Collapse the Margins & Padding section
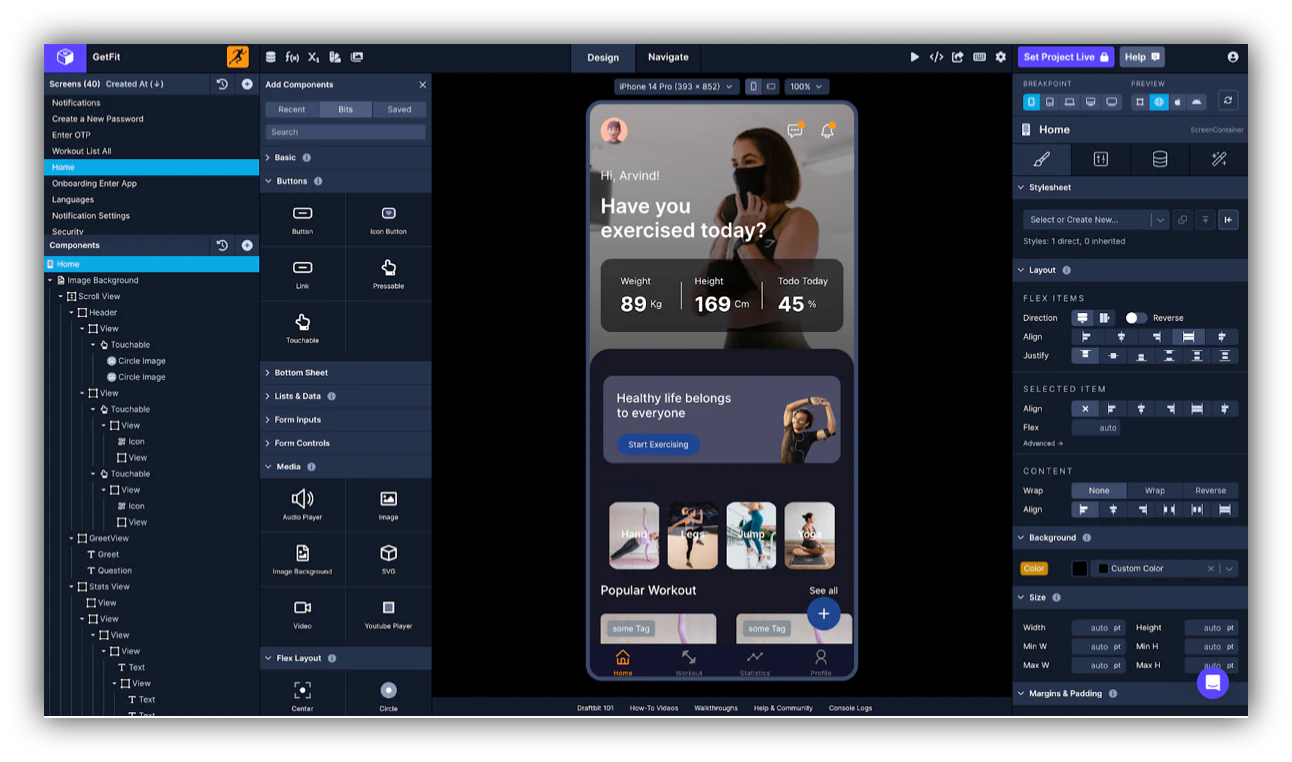This screenshot has width=1292, height=762. 1130,693
